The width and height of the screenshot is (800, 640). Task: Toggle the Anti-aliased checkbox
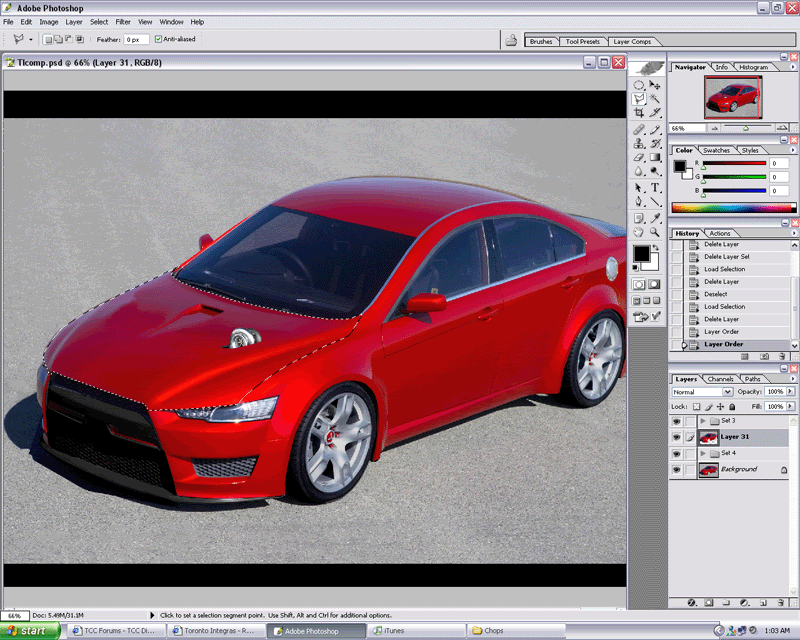point(158,39)
